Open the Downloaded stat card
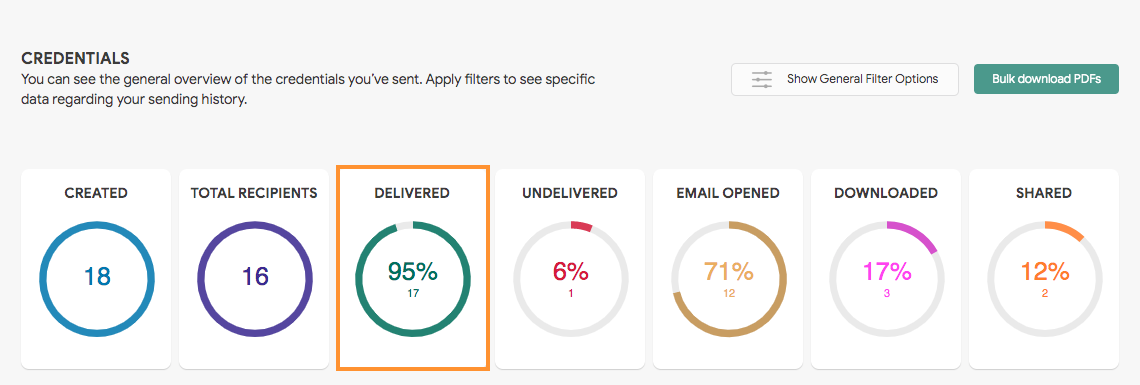 click(886, 269)
